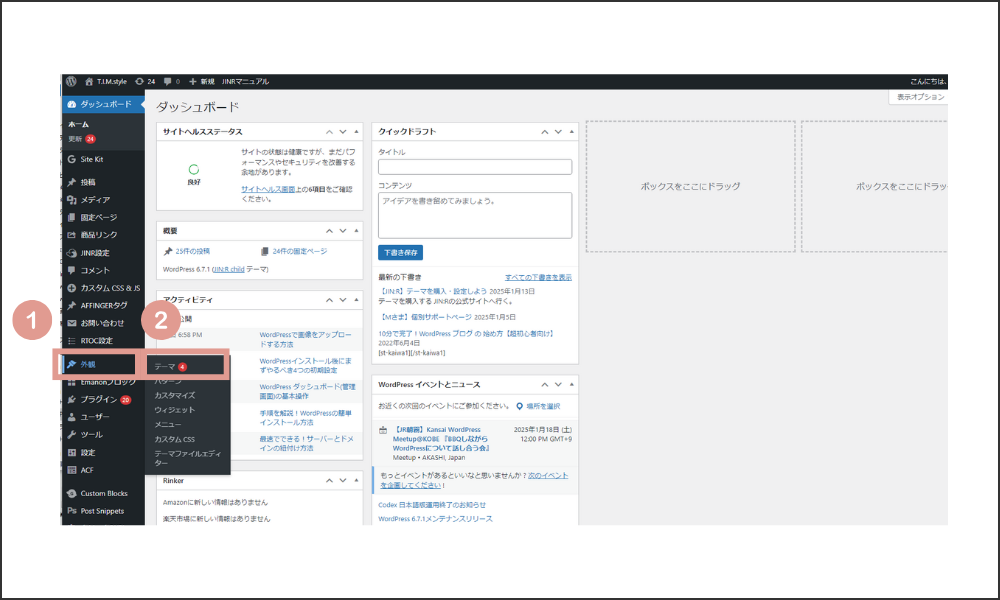Screen dimensions: 1000x600
Task: Open Site Kit via the G icon
Action: tap(71, 159)
